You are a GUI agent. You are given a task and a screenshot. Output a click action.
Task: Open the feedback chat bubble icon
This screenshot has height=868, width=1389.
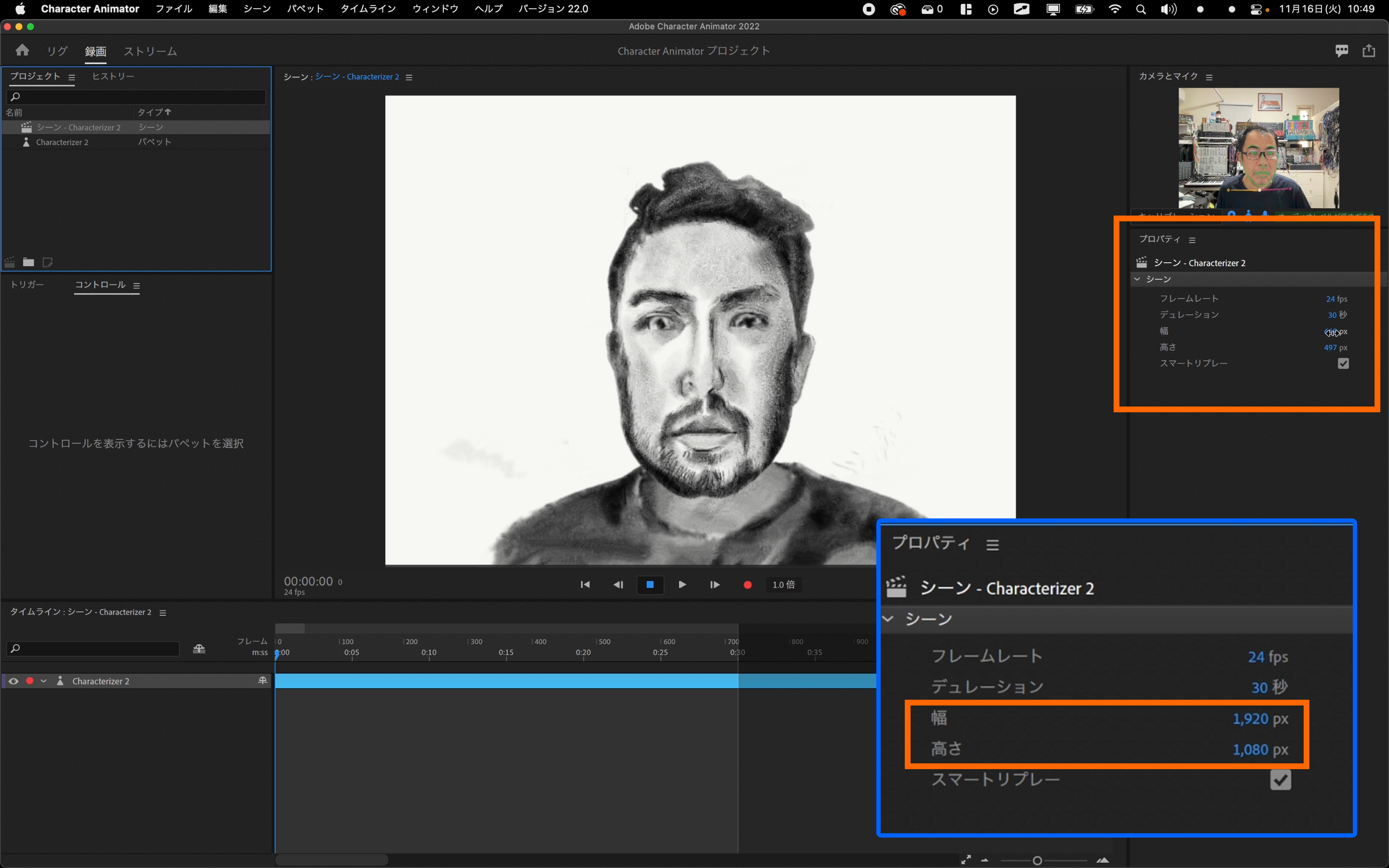point(1341,51)
